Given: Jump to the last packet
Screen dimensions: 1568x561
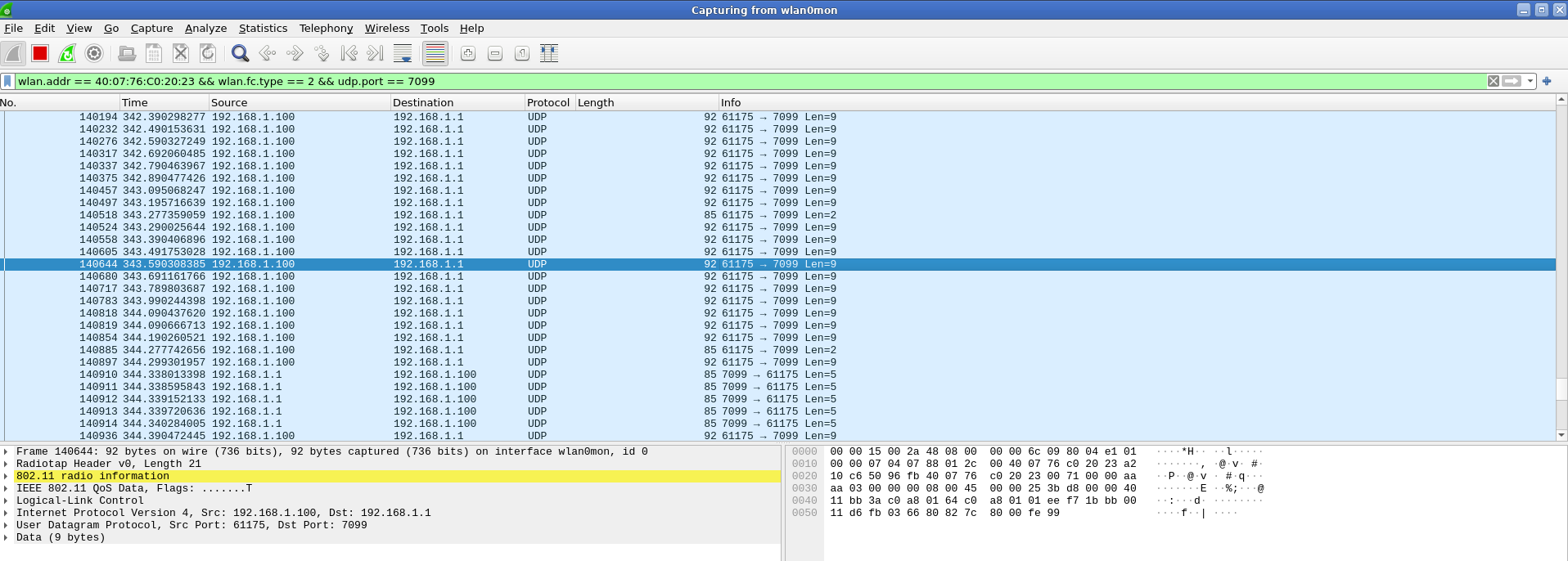Looking at the screenshot, I should coord(376,54).
